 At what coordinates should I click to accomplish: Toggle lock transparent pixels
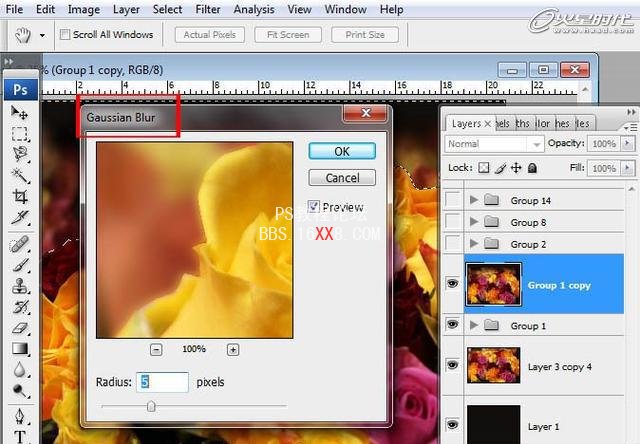[484, 168]
